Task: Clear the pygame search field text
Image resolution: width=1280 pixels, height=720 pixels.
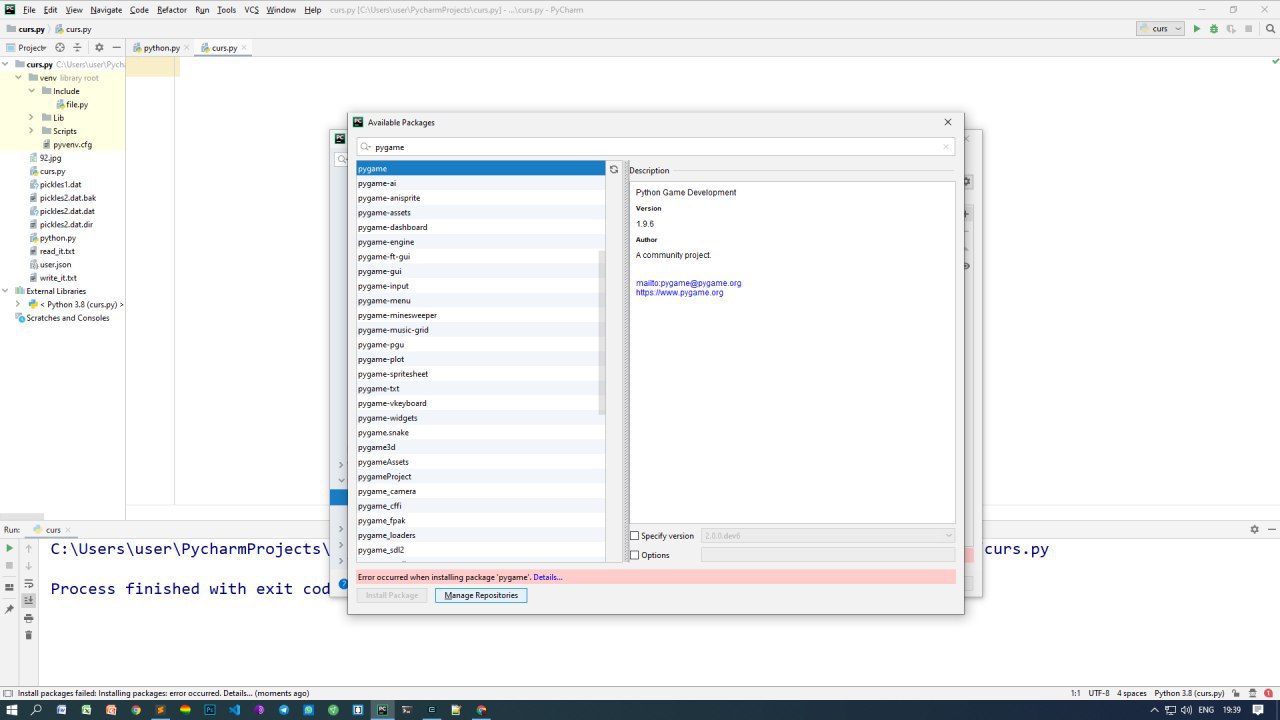Action: coord(946,147)
